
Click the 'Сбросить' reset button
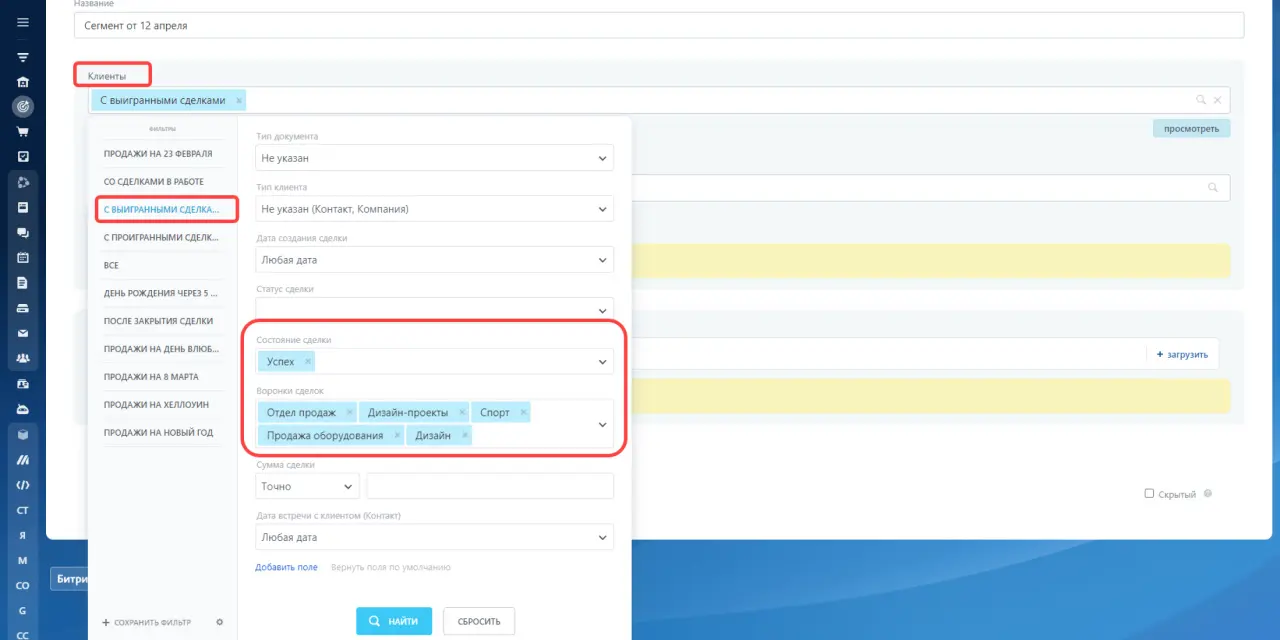tap(479, 621)
